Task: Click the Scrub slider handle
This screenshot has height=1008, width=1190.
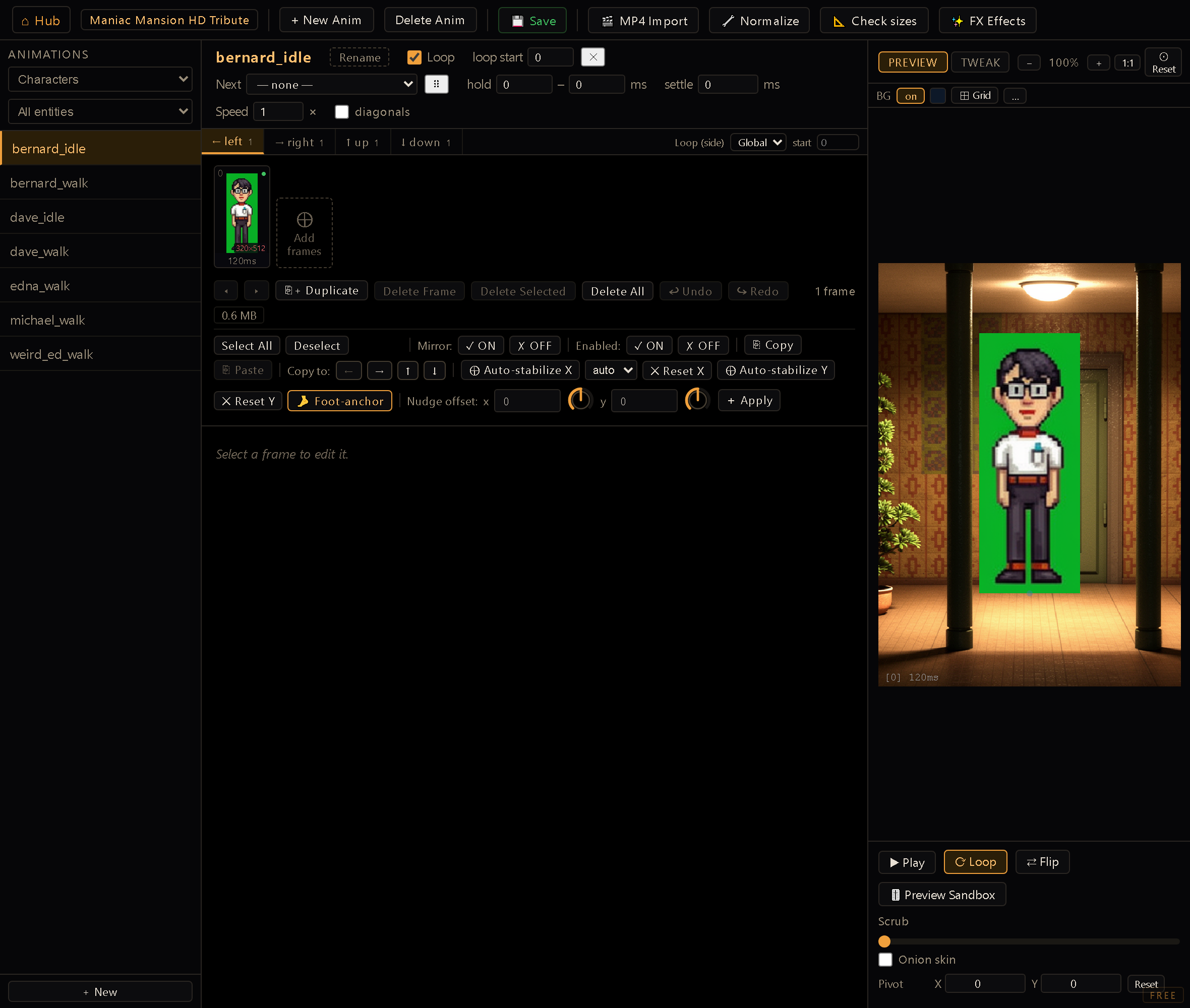Action: [884, 941]
